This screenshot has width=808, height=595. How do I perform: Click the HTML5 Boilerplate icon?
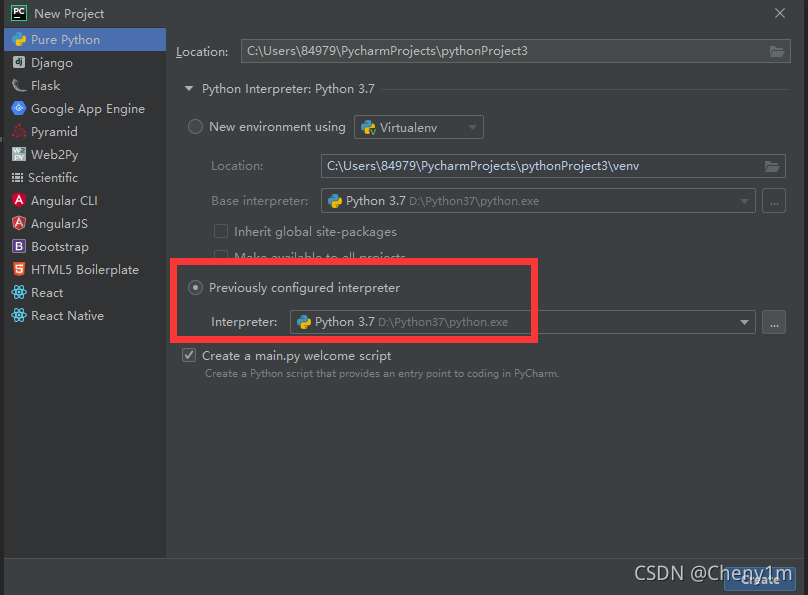click(x=19, y=269)
